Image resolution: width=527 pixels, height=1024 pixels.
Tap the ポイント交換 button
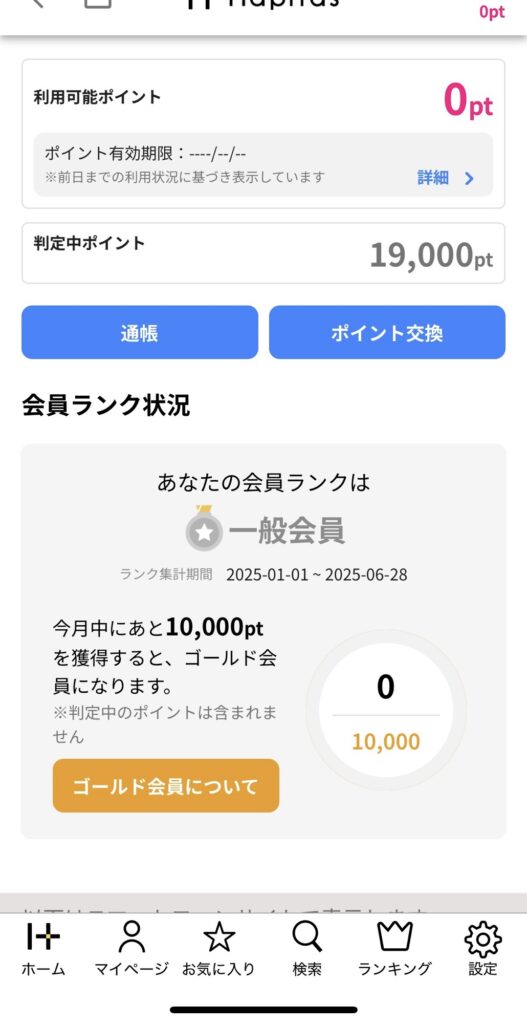click(x=387, y=332)
